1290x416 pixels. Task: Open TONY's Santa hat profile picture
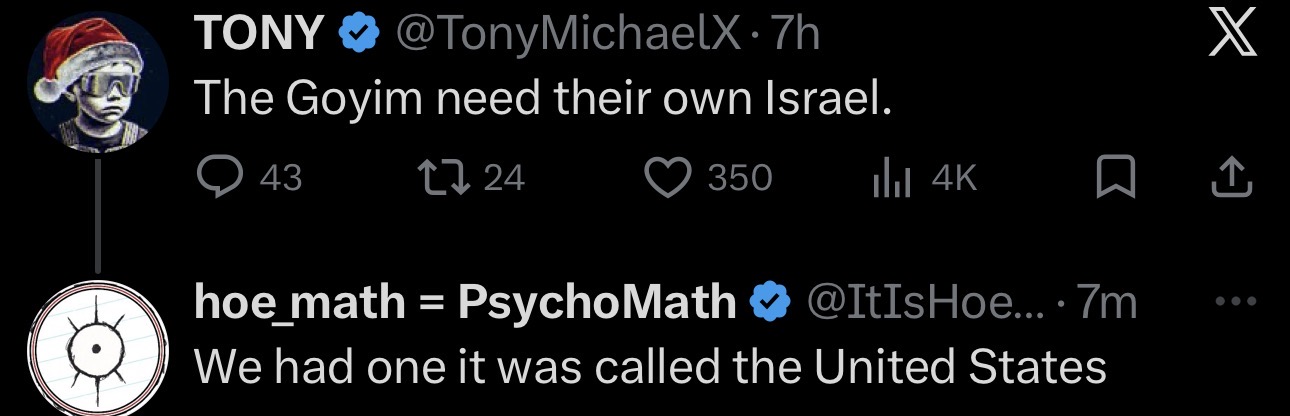point(97,86)
